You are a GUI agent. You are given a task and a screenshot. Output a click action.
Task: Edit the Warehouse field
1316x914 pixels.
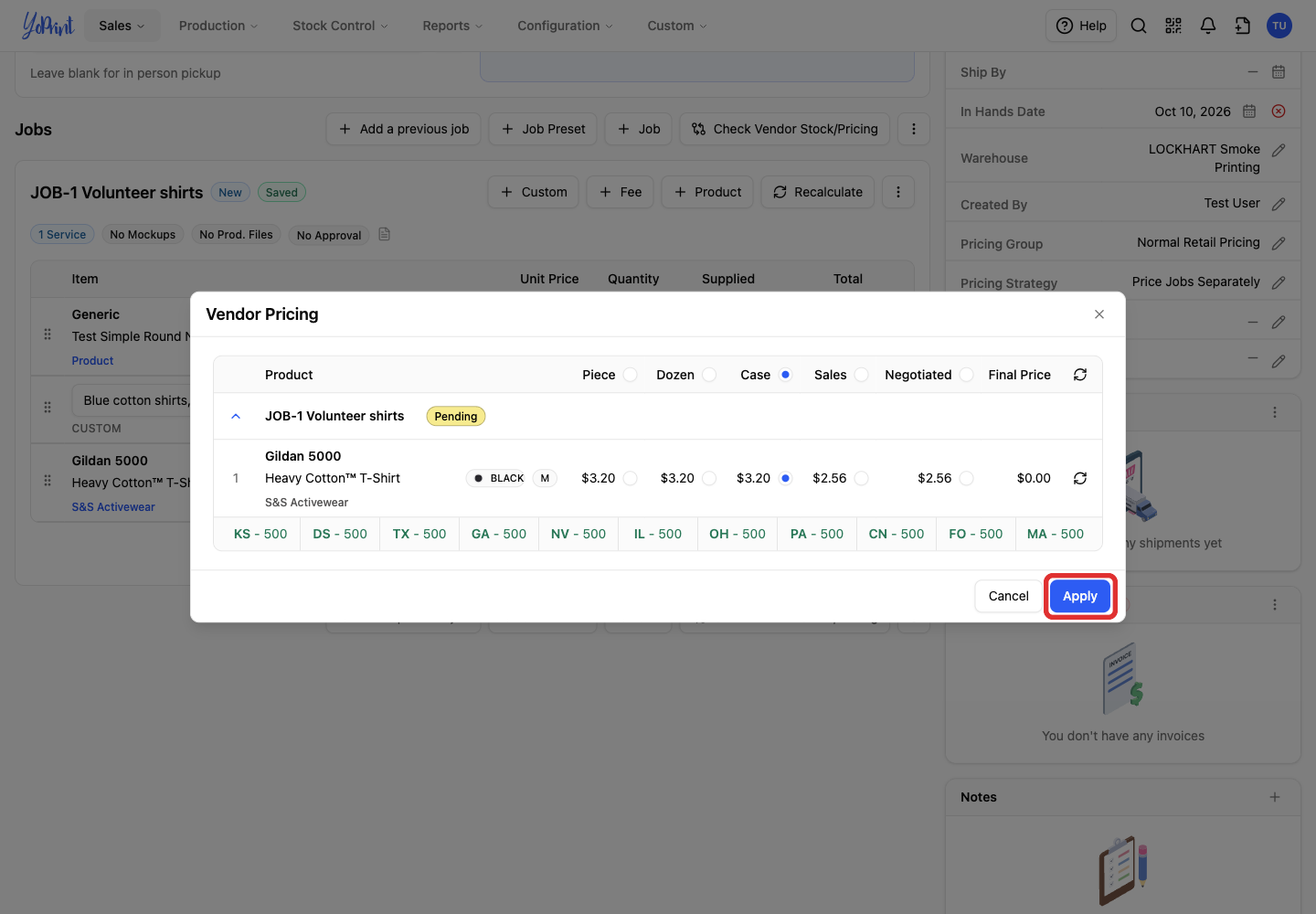pos(1279,150)
